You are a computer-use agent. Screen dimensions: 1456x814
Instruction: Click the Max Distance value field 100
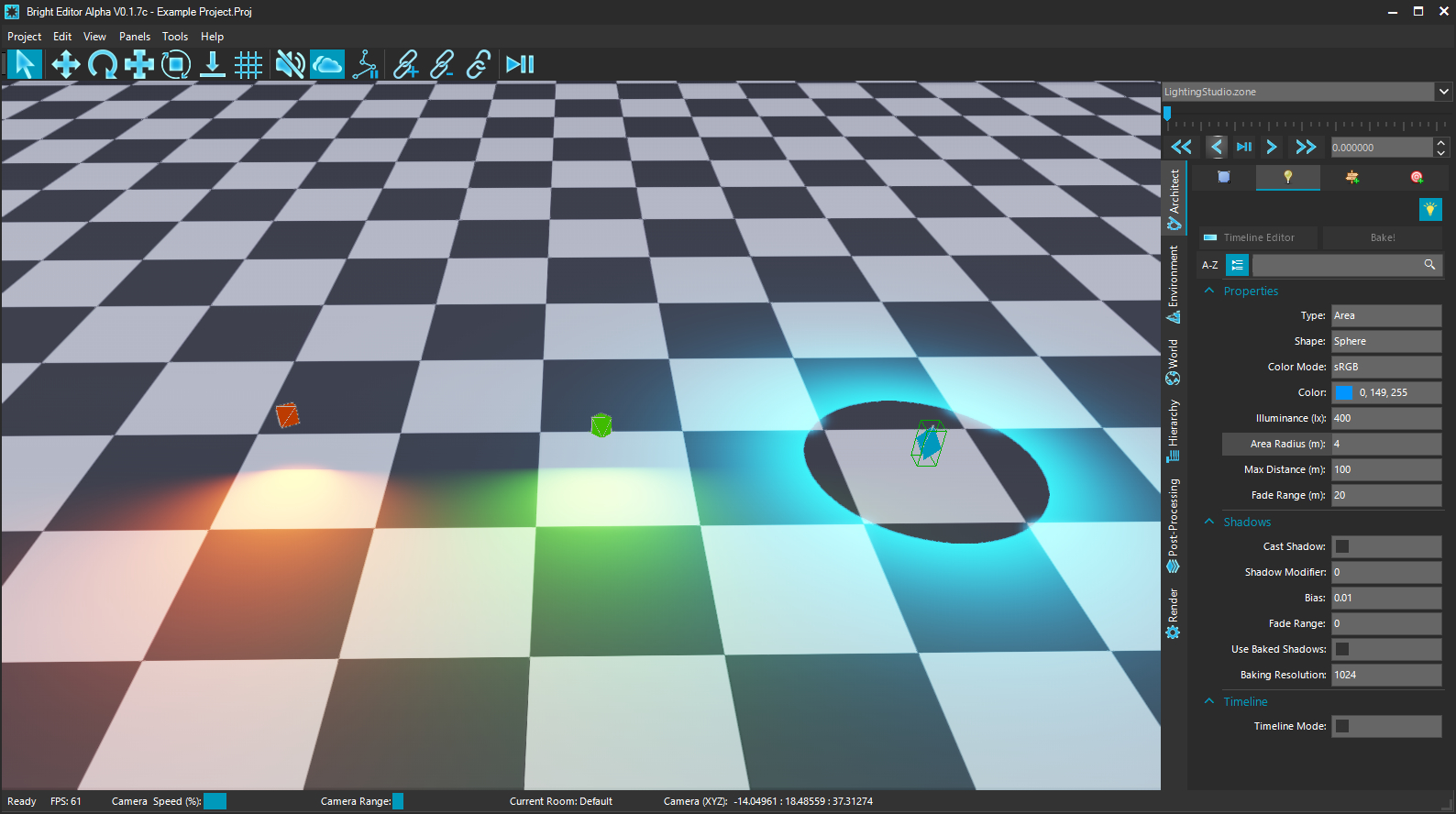click(x=1386, y=469)
